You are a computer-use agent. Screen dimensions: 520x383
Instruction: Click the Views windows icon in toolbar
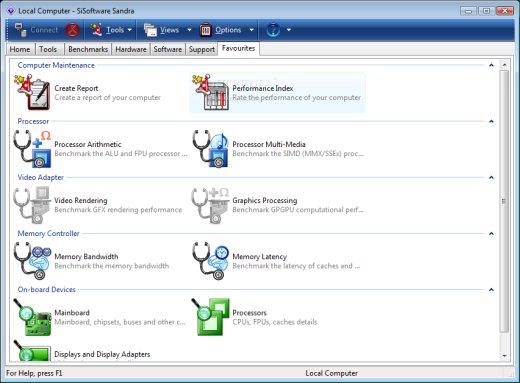click(150, 30)
